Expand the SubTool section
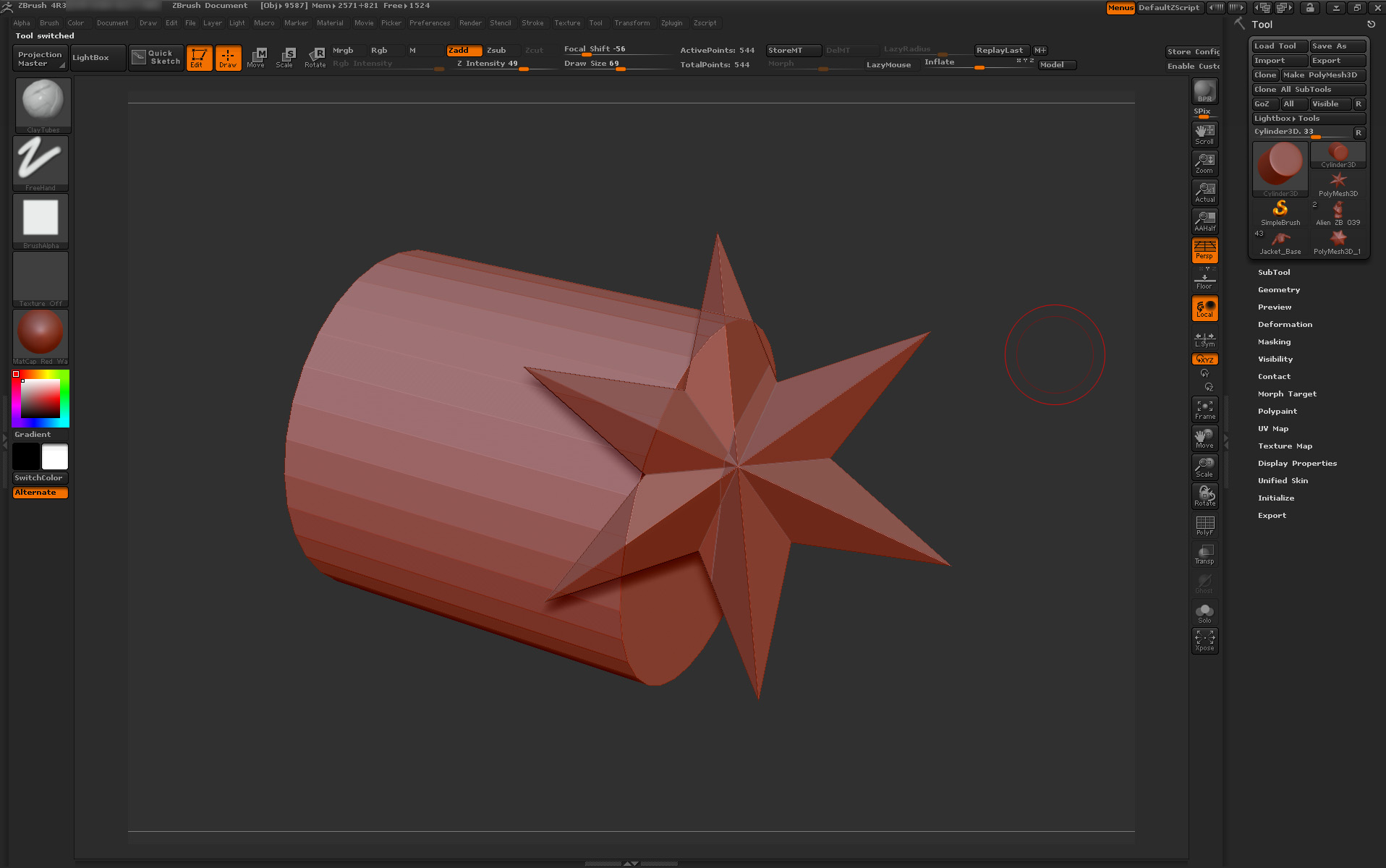 click(1274, 272)
